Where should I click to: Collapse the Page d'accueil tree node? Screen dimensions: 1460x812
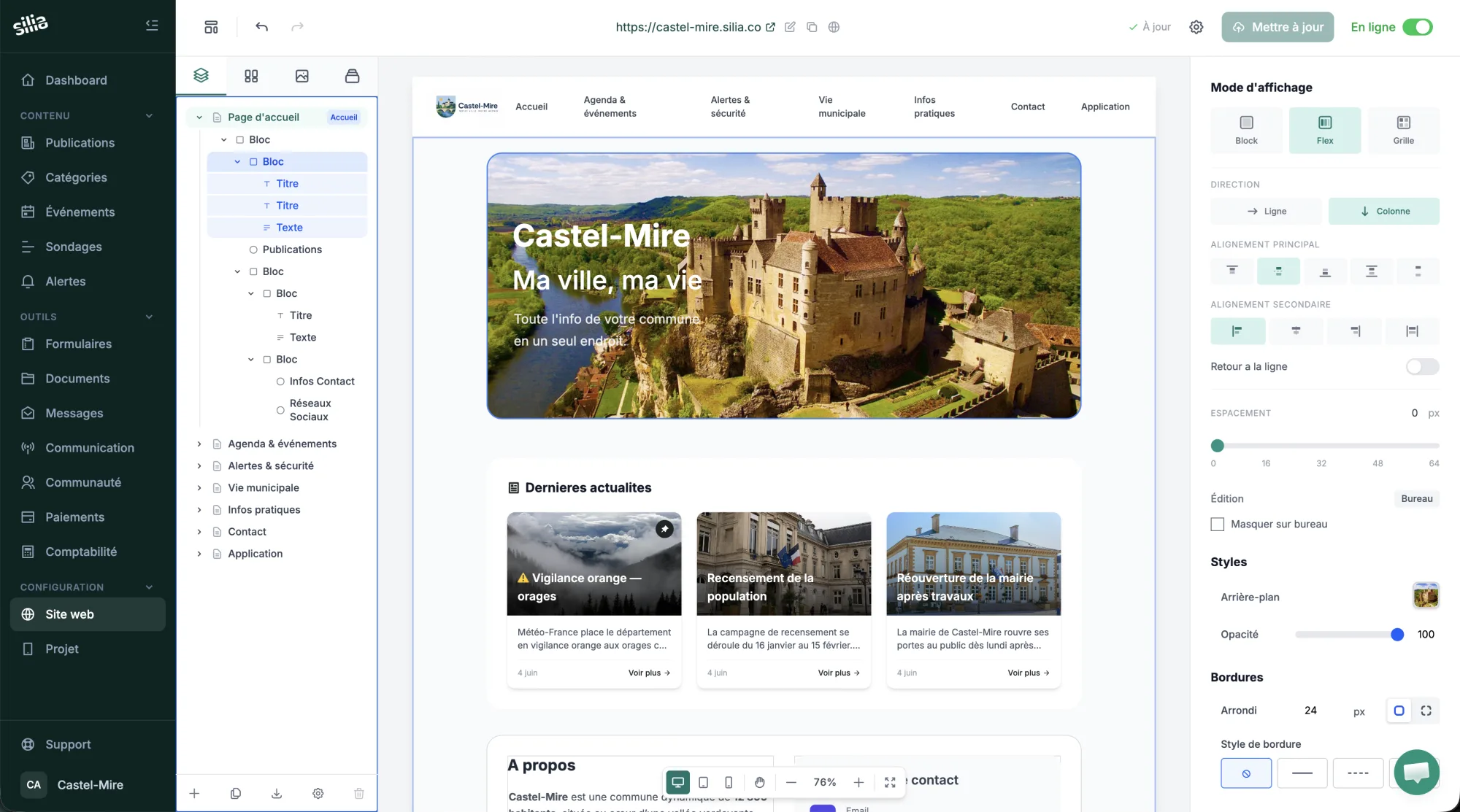click(199, 117)
